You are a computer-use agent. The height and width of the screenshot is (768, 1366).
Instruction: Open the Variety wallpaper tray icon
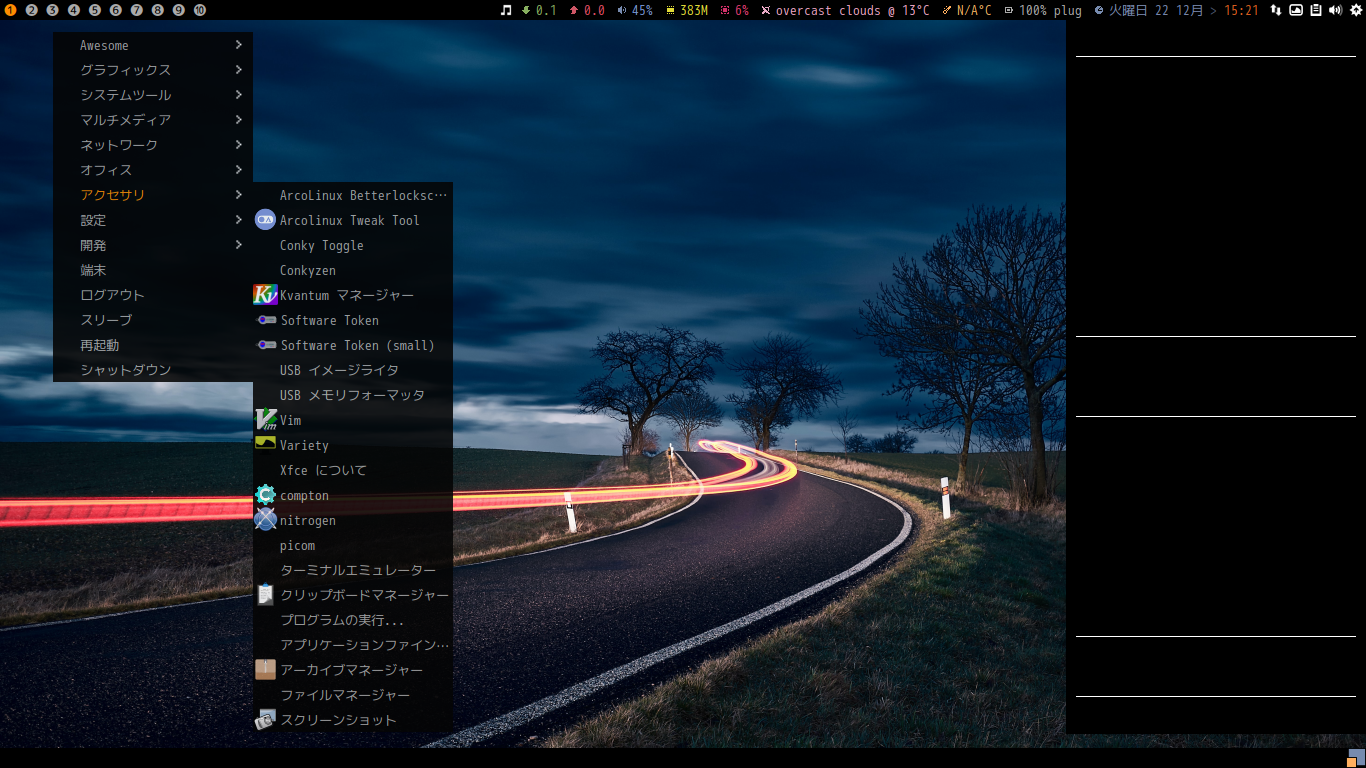pyautogui.click(x=1296, y=10)
